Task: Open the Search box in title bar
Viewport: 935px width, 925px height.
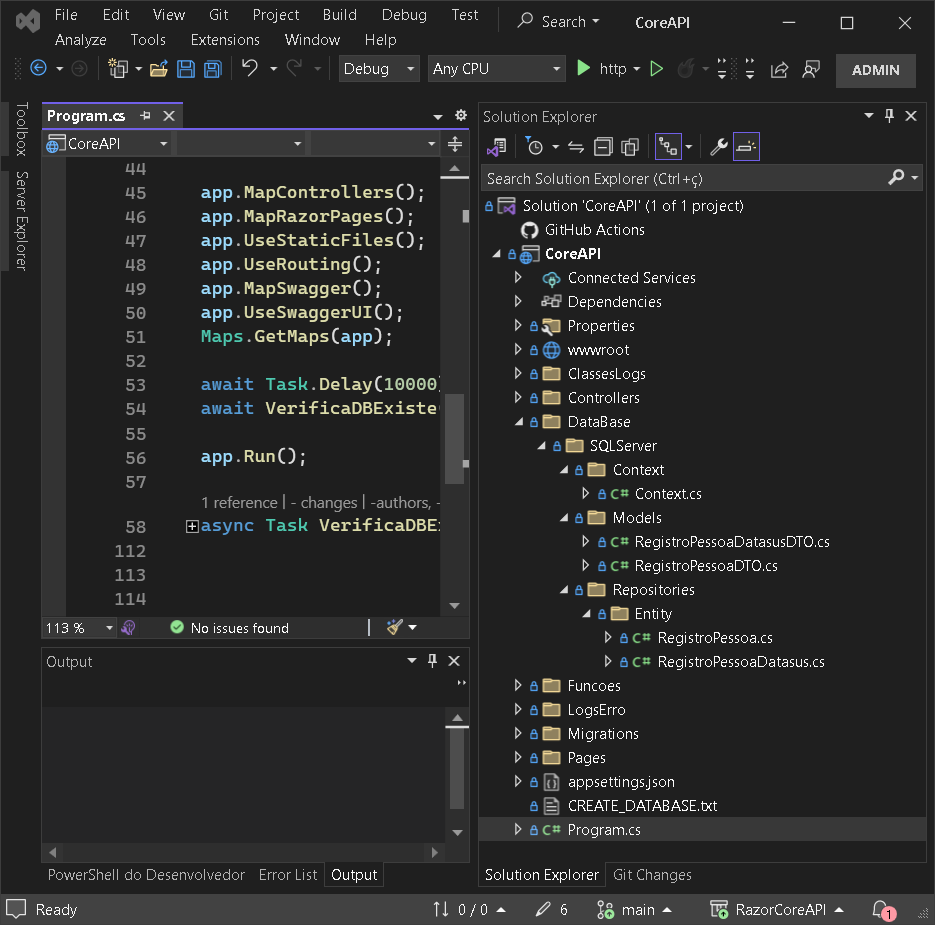Action: point(558,22)
